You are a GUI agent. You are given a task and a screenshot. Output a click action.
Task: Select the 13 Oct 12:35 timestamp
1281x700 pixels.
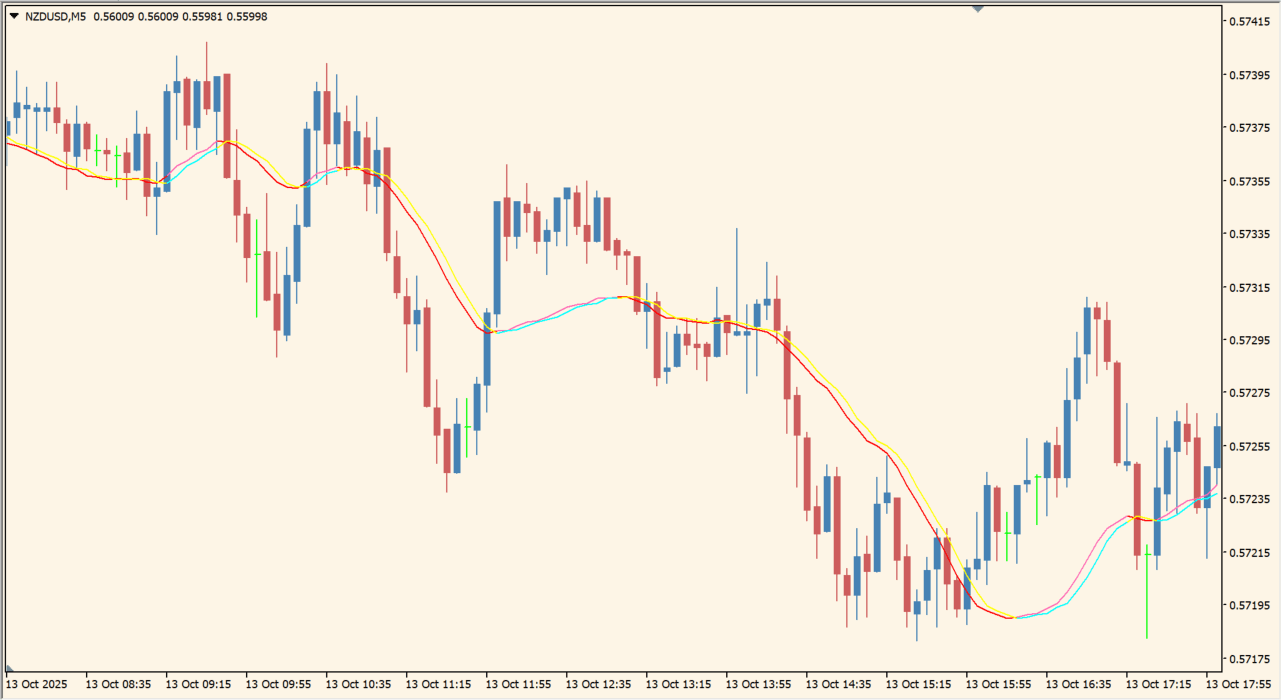[x=600, y=686]
